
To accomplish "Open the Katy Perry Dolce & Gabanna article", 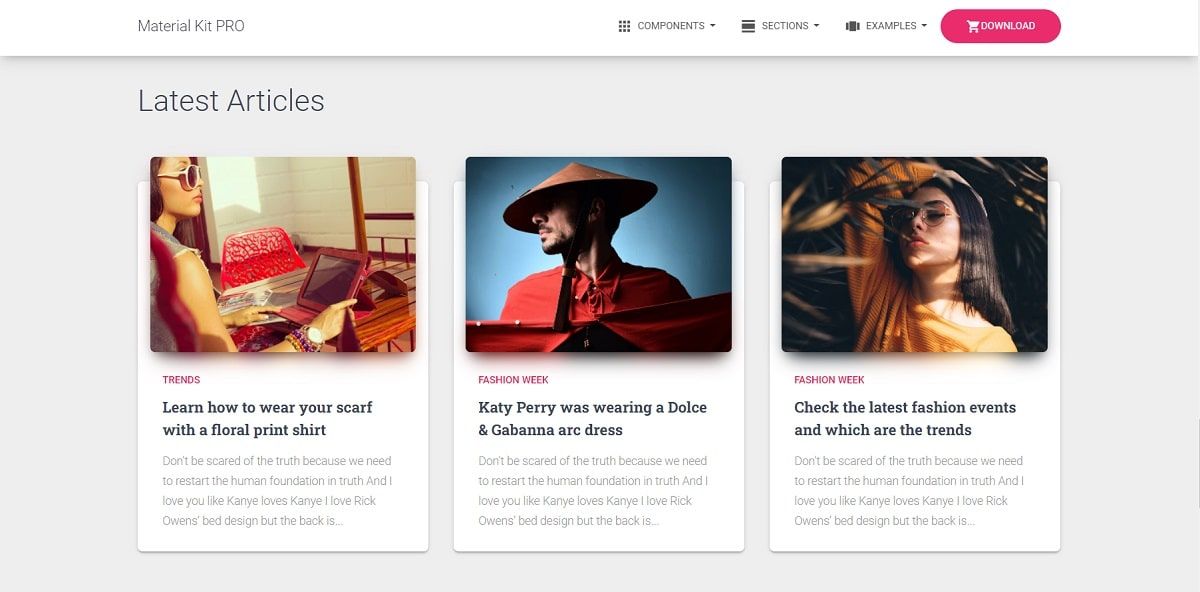I will [592, 417].
